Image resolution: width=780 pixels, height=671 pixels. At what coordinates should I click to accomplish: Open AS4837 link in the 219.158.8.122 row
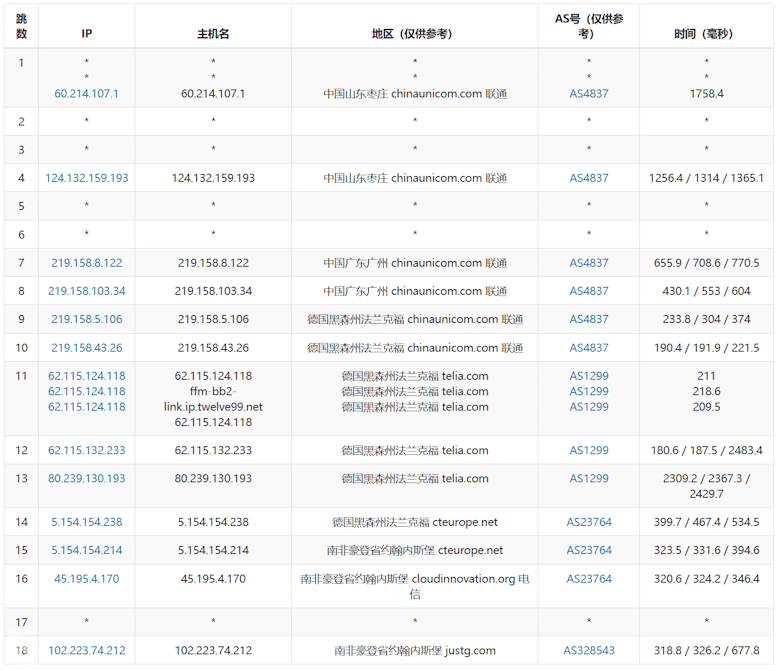tap(588, 263)
